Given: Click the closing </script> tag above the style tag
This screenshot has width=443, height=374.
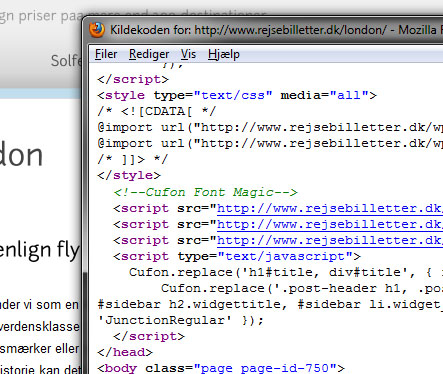Looking at the screenshot, I should pos(133,80).
